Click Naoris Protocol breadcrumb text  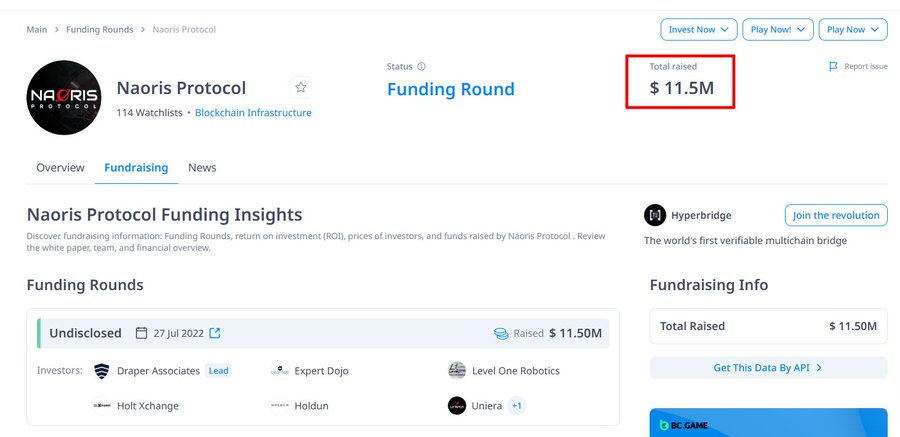tap(184, 29)
